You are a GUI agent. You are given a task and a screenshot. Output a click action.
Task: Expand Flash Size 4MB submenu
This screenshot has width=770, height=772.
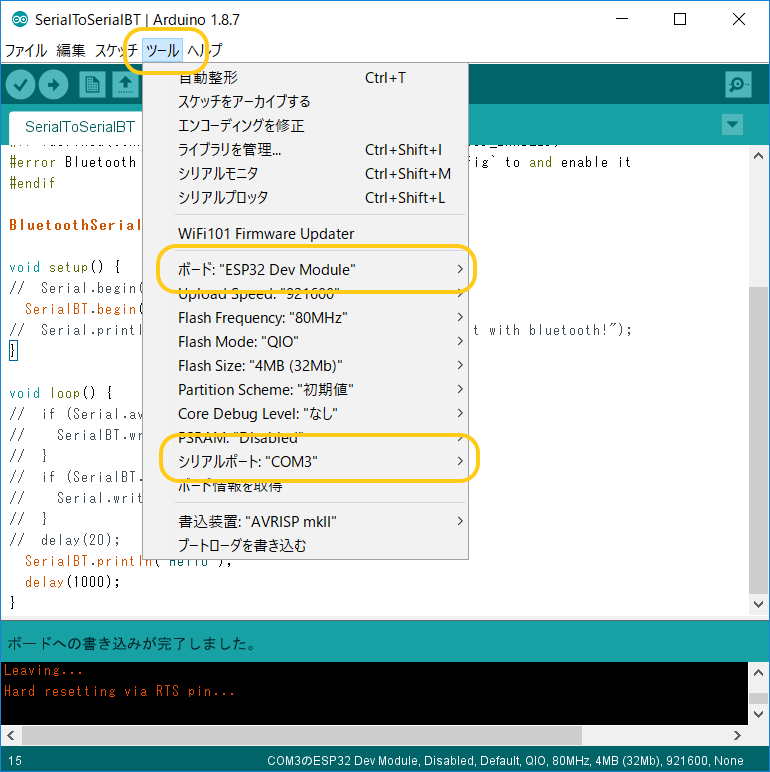point(305,366)
